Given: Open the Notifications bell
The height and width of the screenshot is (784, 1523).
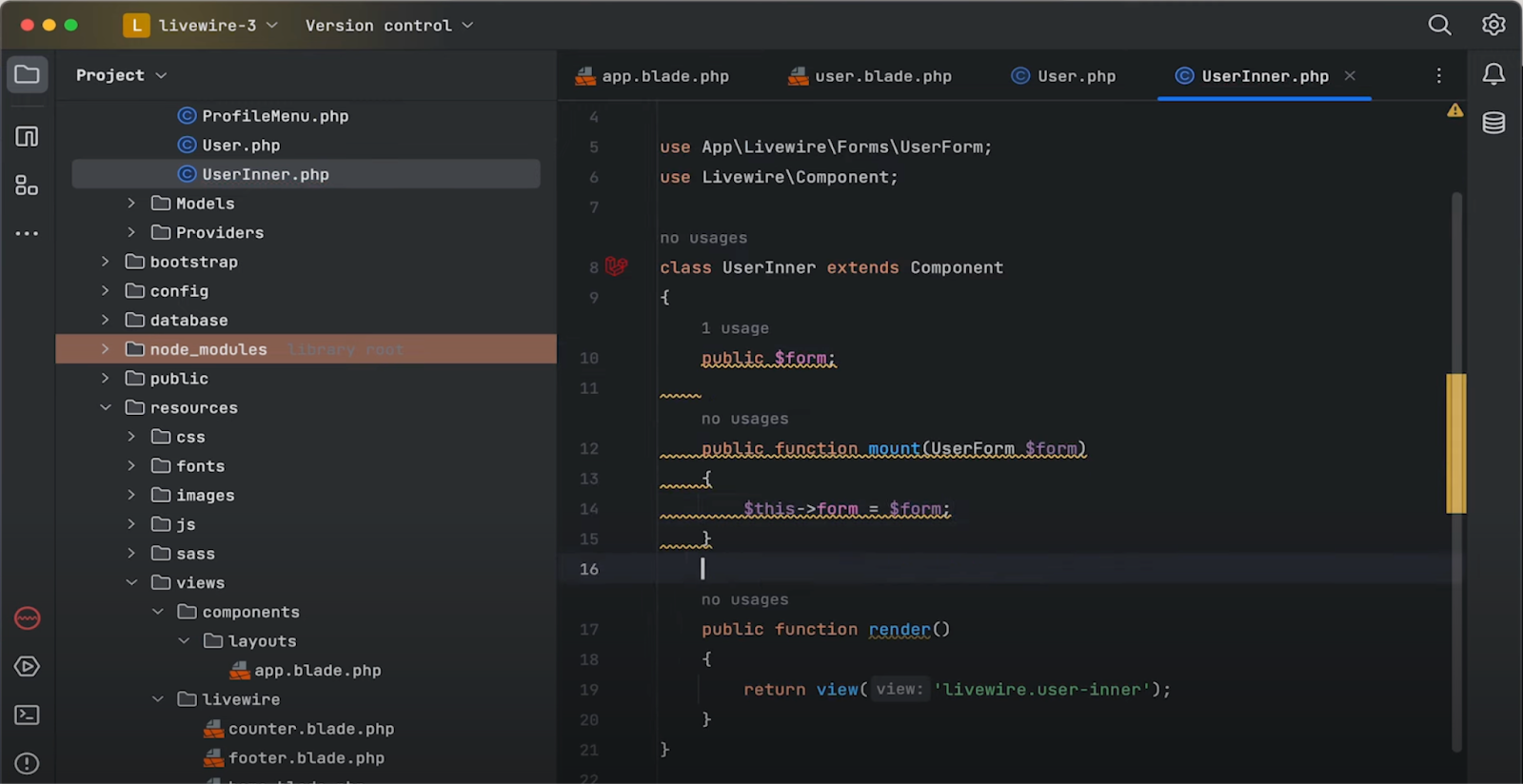Looking at the screenshot, I should [1493, 74].
